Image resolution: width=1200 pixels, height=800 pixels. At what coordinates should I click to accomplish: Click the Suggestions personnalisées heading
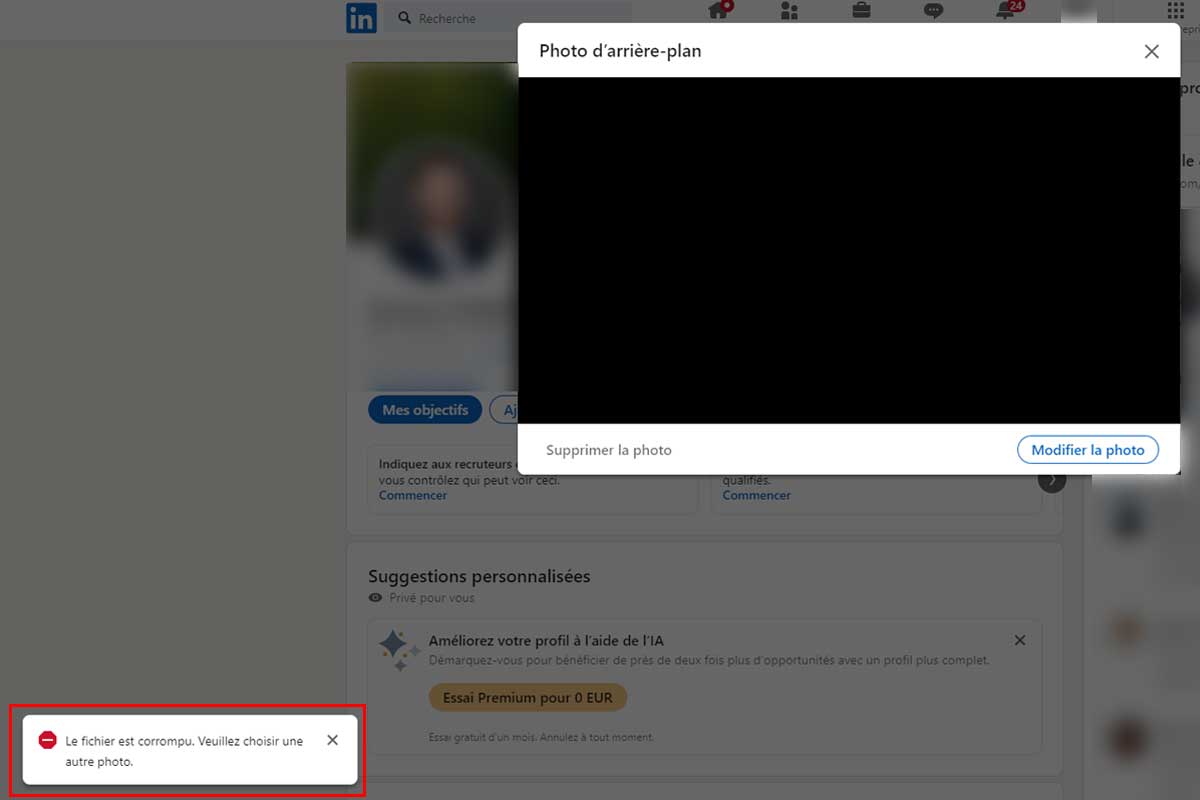479,576
